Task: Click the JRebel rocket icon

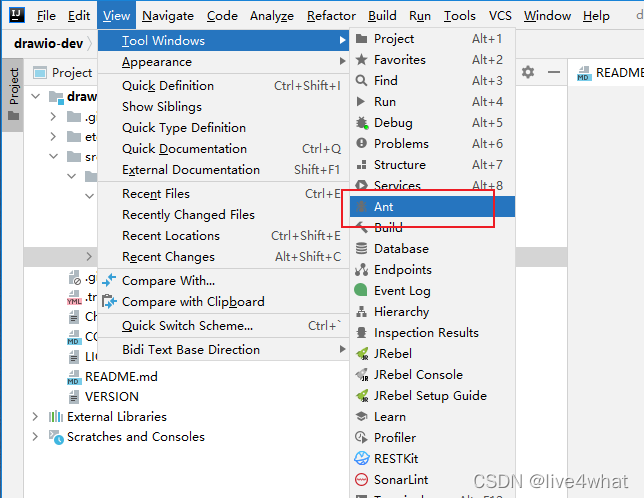Action: 362,353
